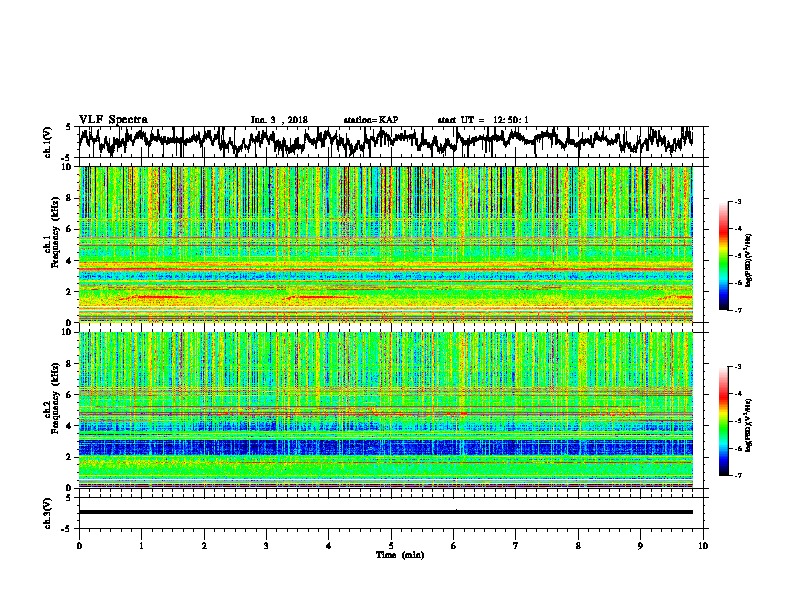
Task: Select the "start UT = 12:50: 1" text
Action: (x=483, y=120)
